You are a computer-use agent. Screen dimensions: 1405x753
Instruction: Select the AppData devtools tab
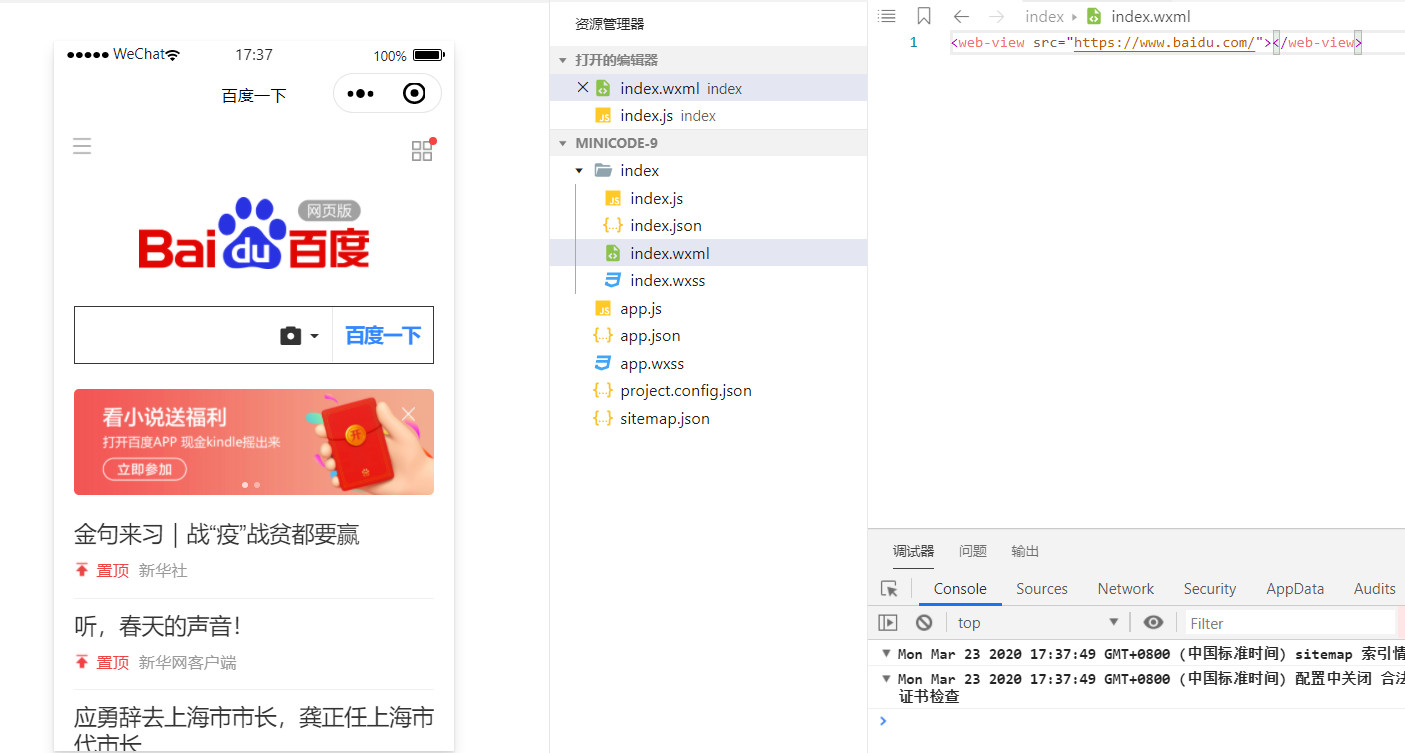(1295, 589)
